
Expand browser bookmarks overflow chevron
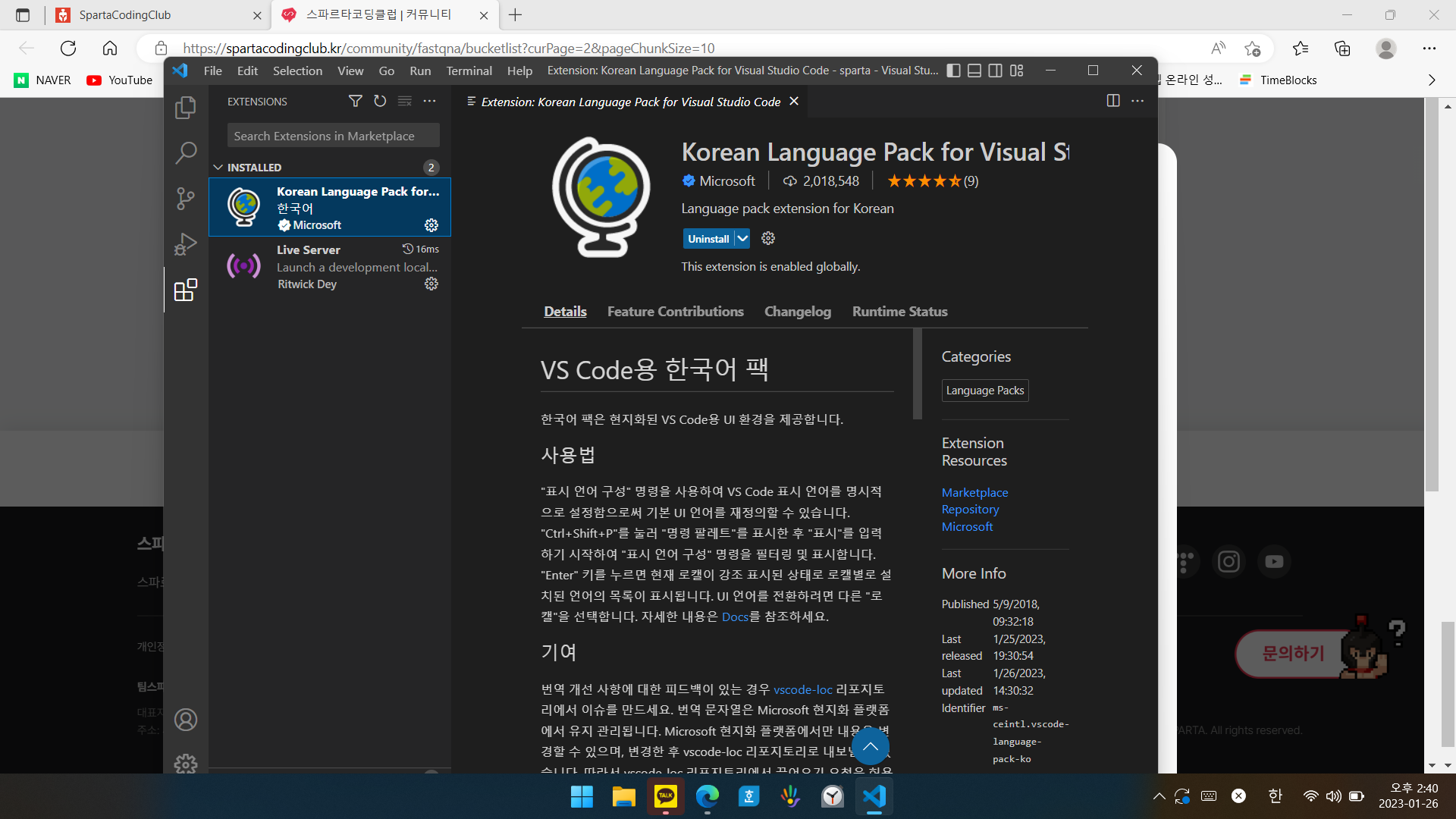pos(1432,80)
